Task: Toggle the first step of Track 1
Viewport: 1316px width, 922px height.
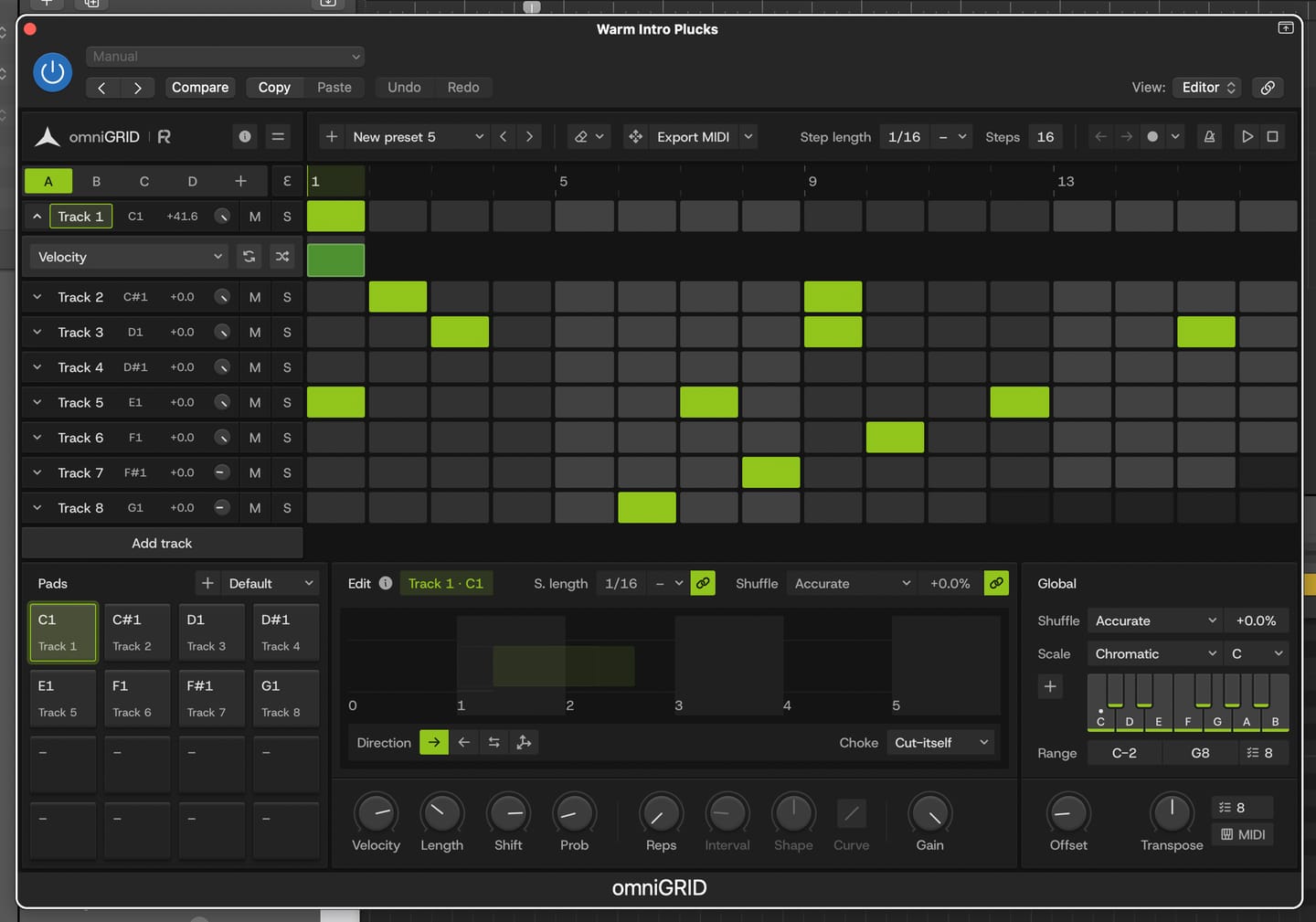Action: pyautogui.click(x=336, y=217)
